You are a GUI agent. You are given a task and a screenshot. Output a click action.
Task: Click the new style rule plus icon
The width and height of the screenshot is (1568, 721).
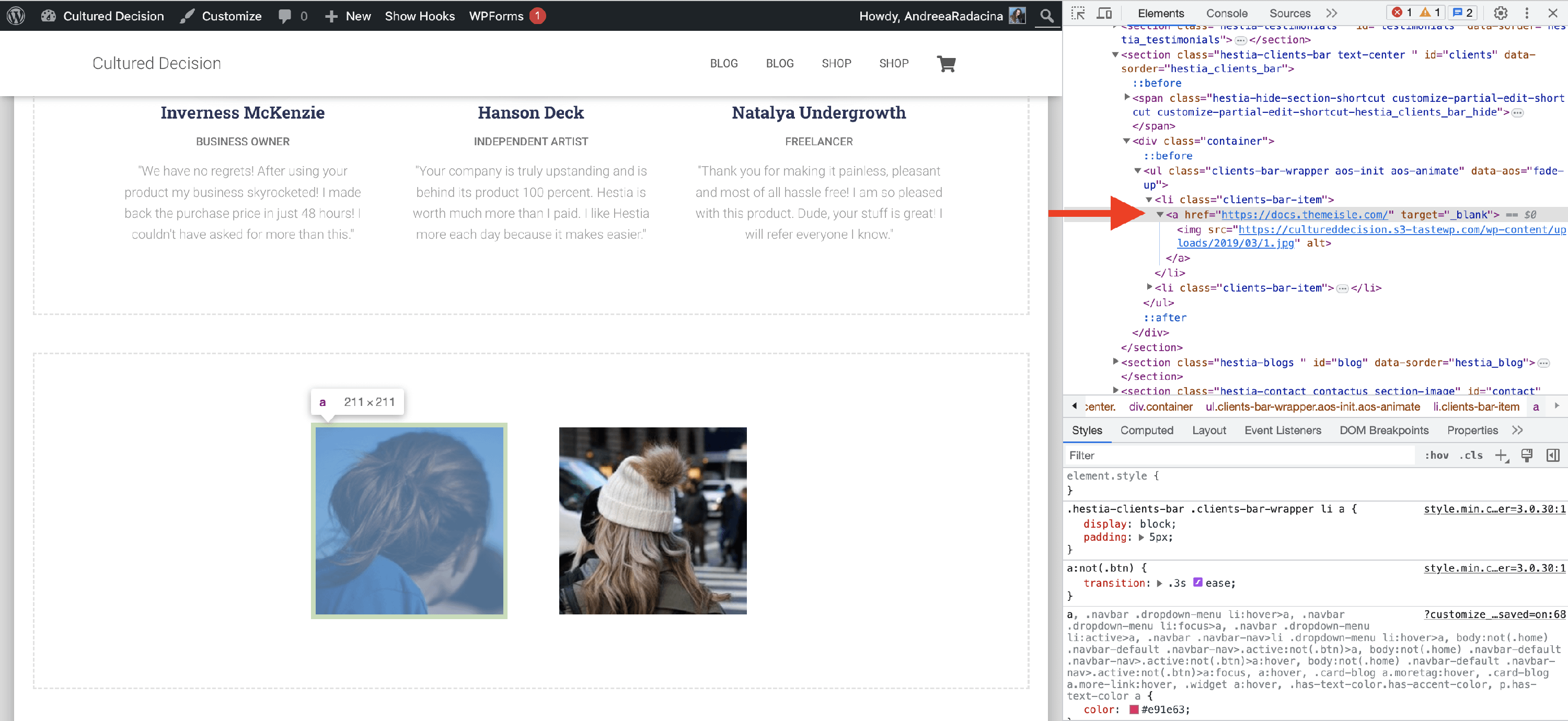1501,455
